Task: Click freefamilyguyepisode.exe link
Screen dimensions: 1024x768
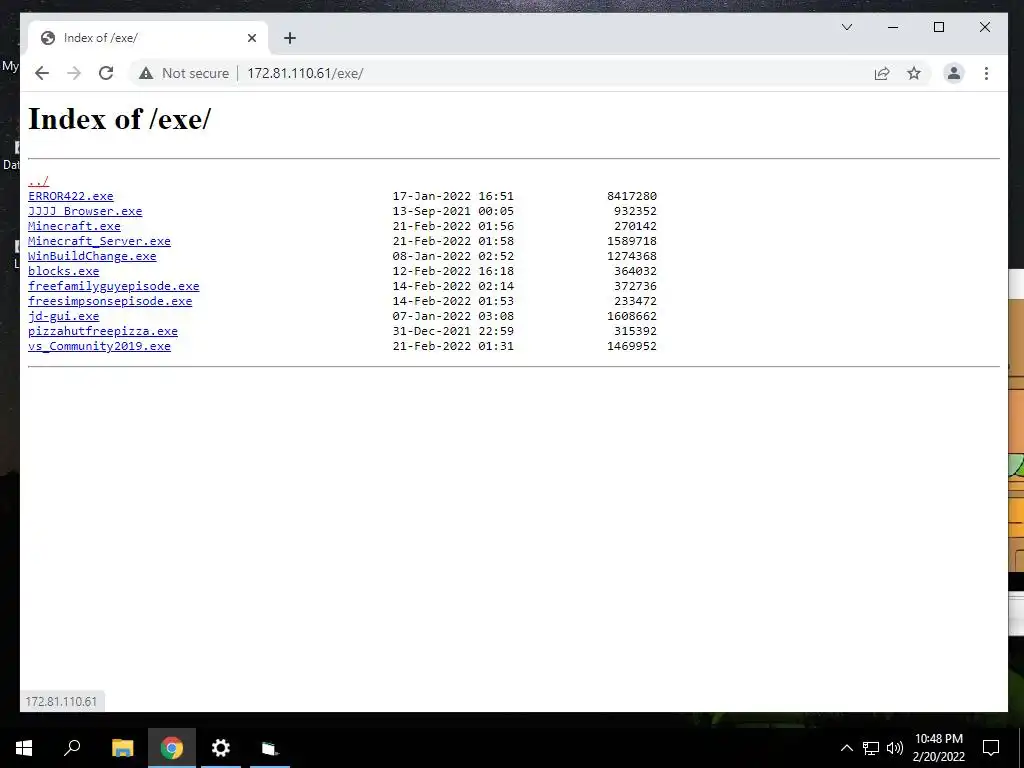Action: (x=114, y=286)
